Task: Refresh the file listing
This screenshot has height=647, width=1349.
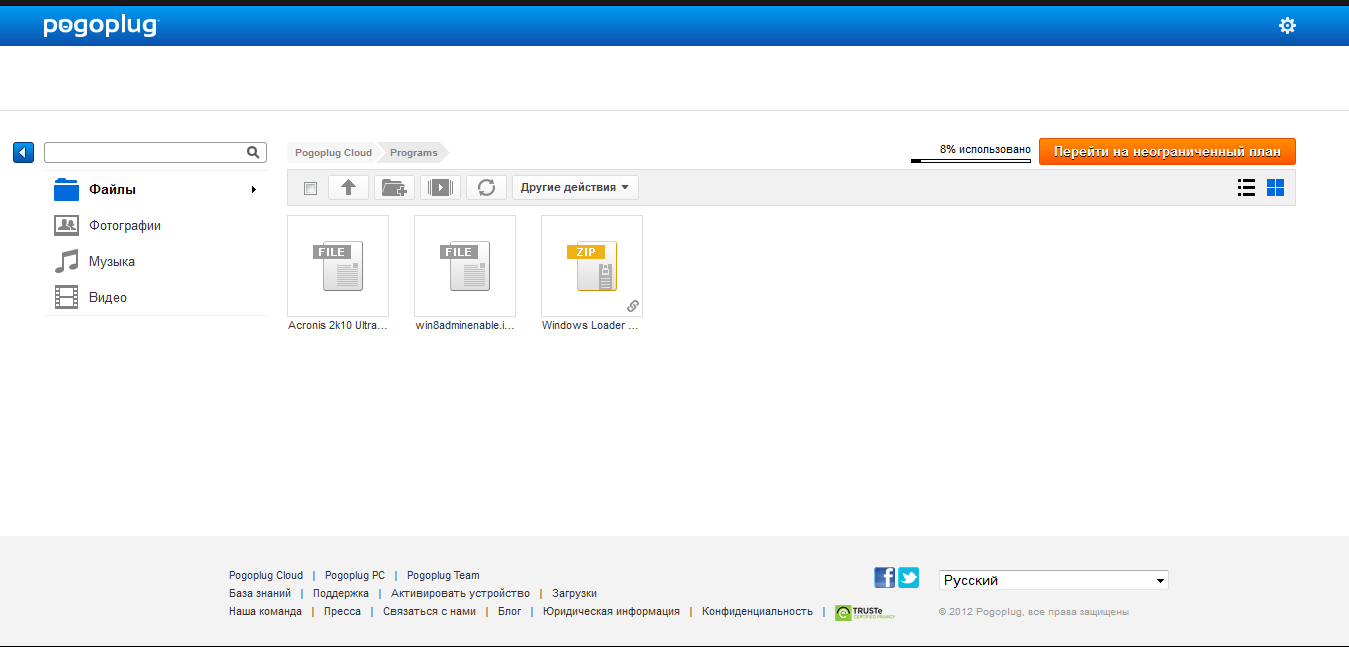Action: pos(487,187)
